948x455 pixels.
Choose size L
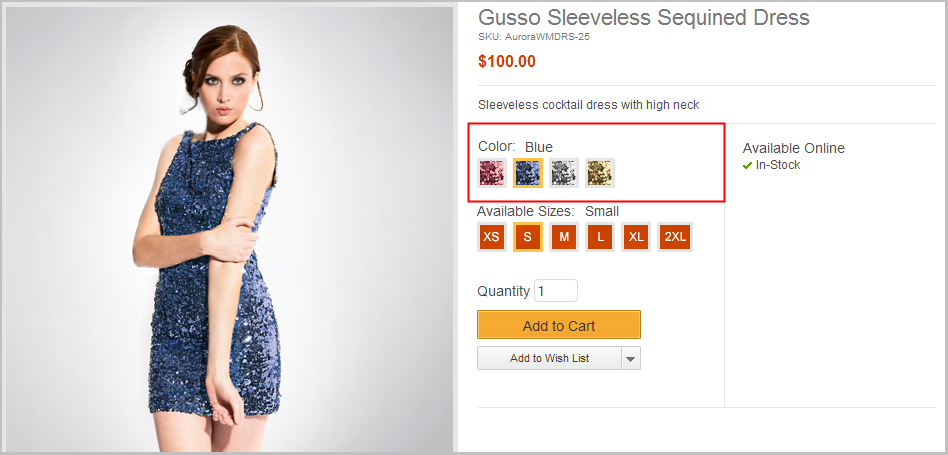[x=600, y=237]
